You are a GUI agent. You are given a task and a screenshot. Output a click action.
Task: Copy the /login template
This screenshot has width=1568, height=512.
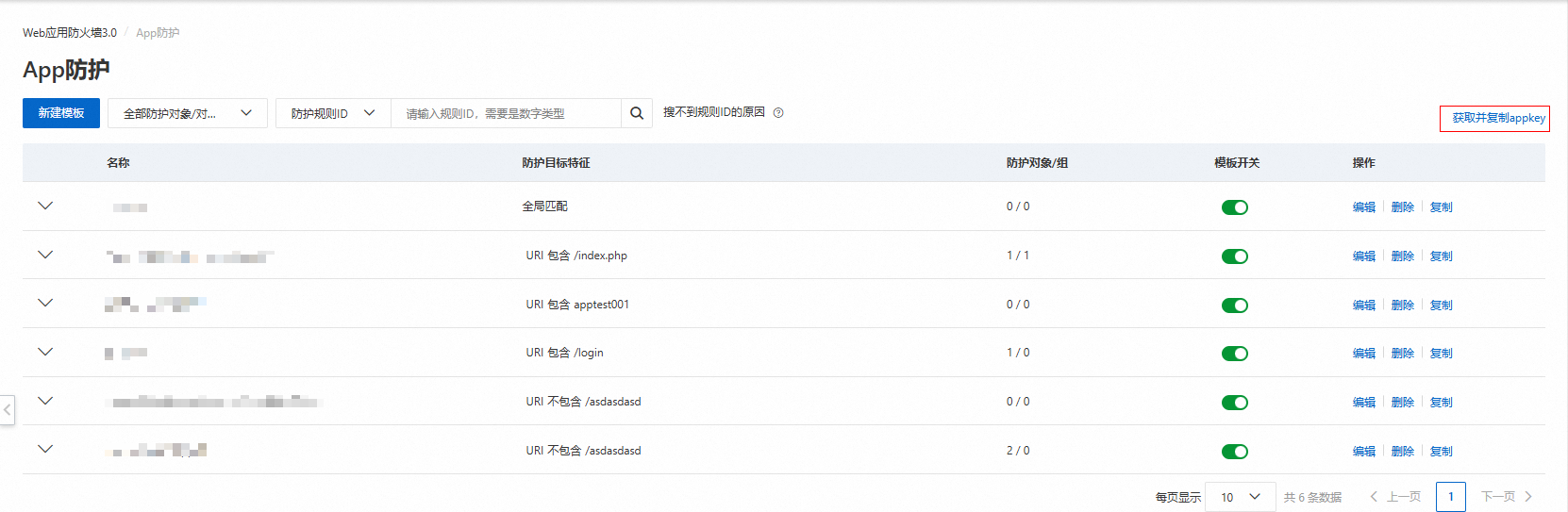tap(1441, 354)
